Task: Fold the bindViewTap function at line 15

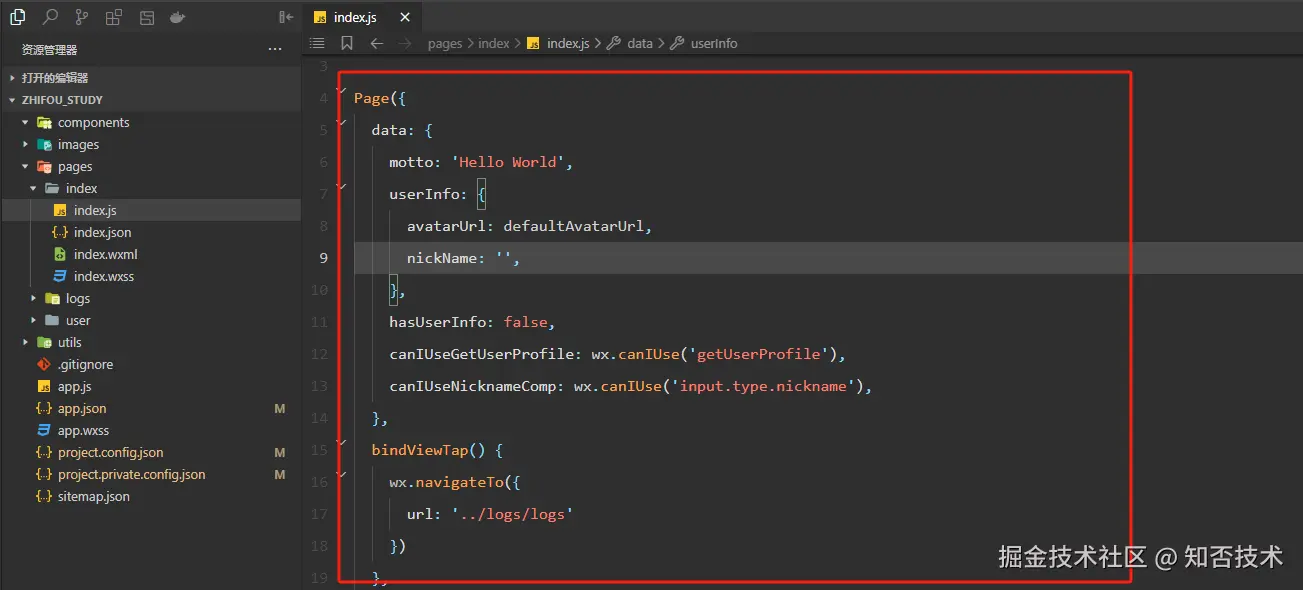Action: click(x=342, y=442)
